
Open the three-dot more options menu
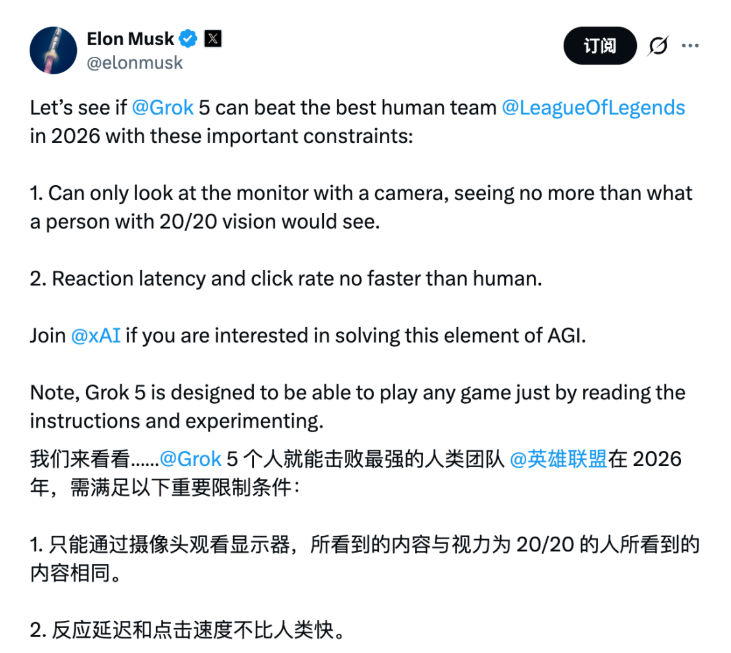coord(690,46)
